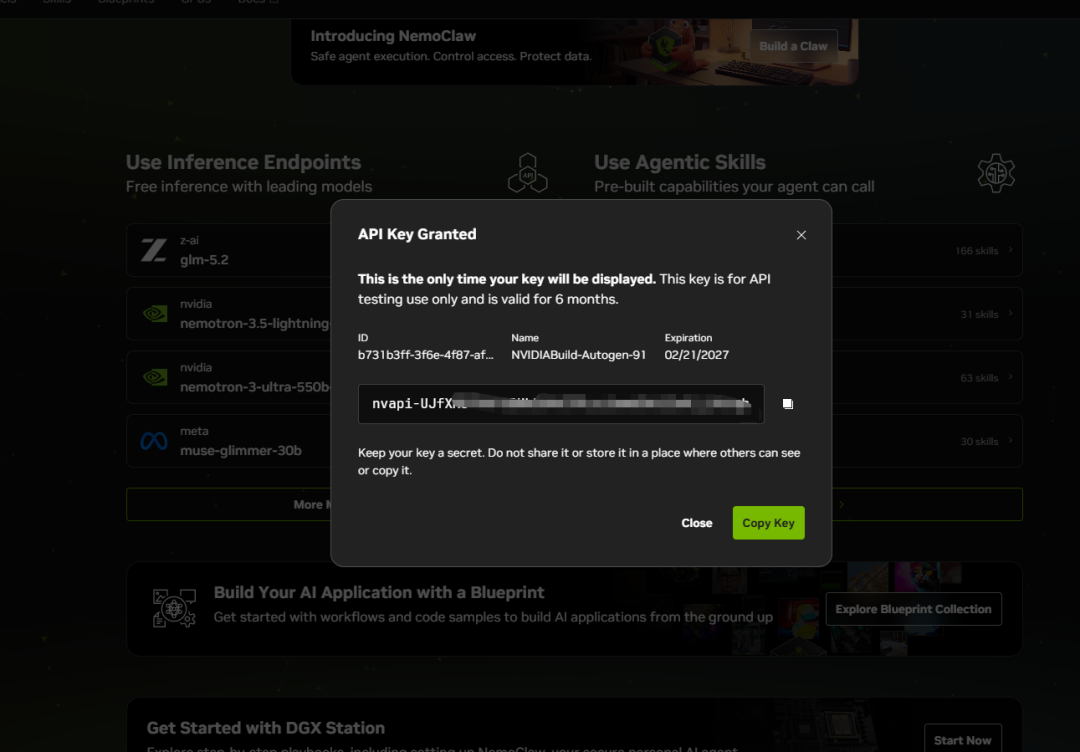Click the Meta logo beside muse-glimmer-30b
This screenshot has height=752, width=1080.
coord(154,441)
